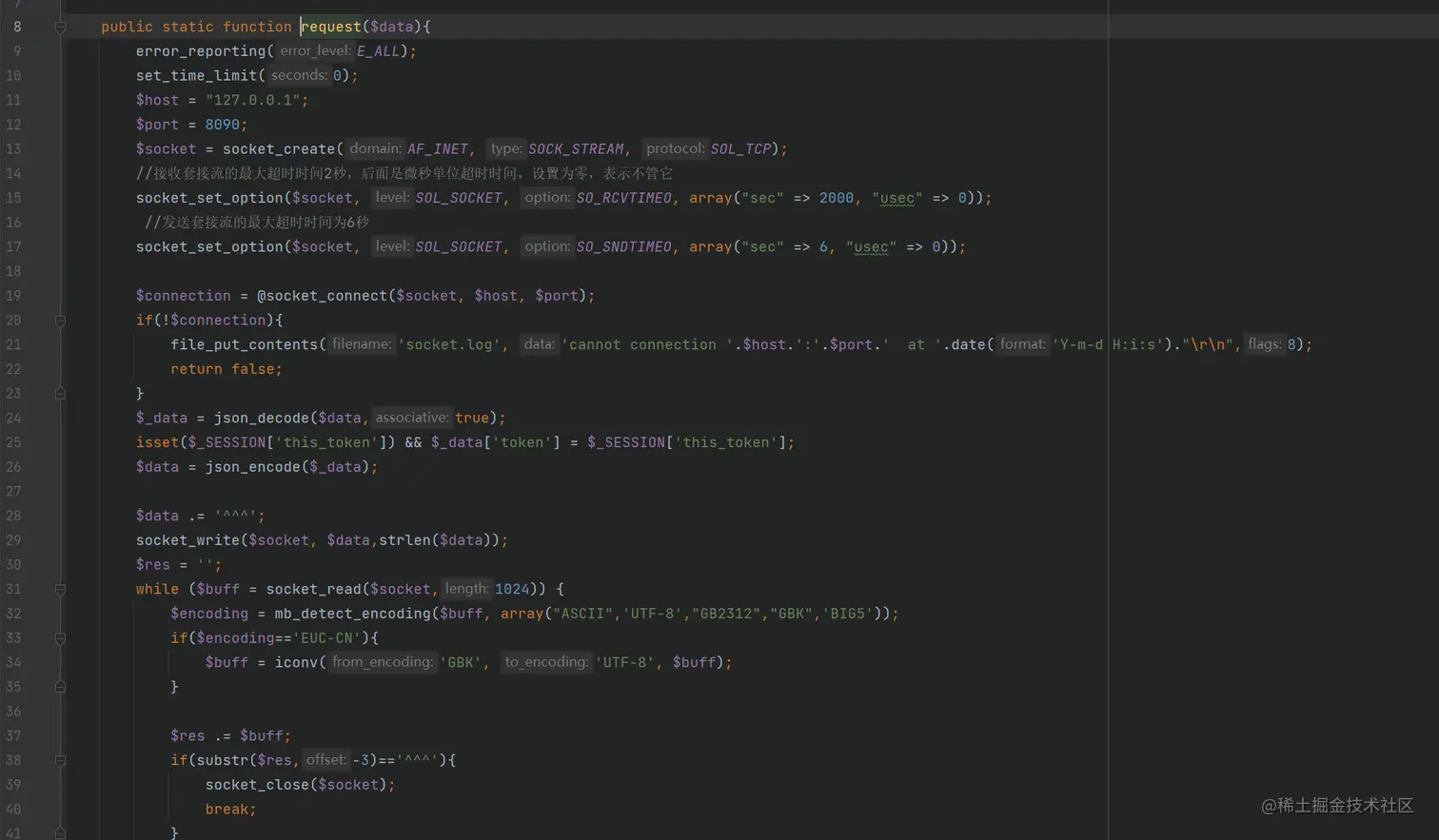
Task: Click line number 27 in the gutter
Action: pyautogui.click(x=13, y=492)
